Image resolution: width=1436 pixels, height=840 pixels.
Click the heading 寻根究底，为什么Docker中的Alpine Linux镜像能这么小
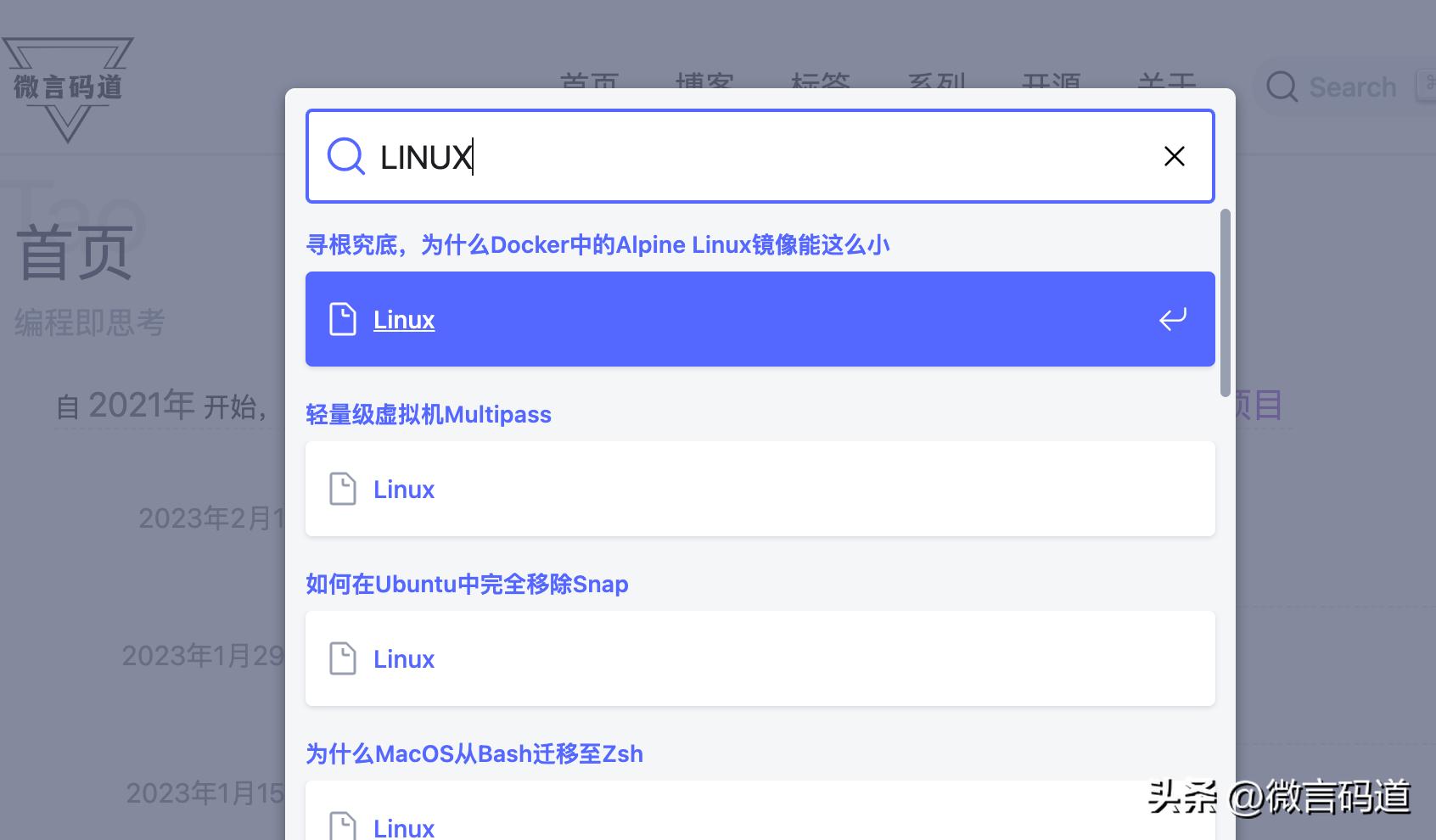(x=597, y=245)
